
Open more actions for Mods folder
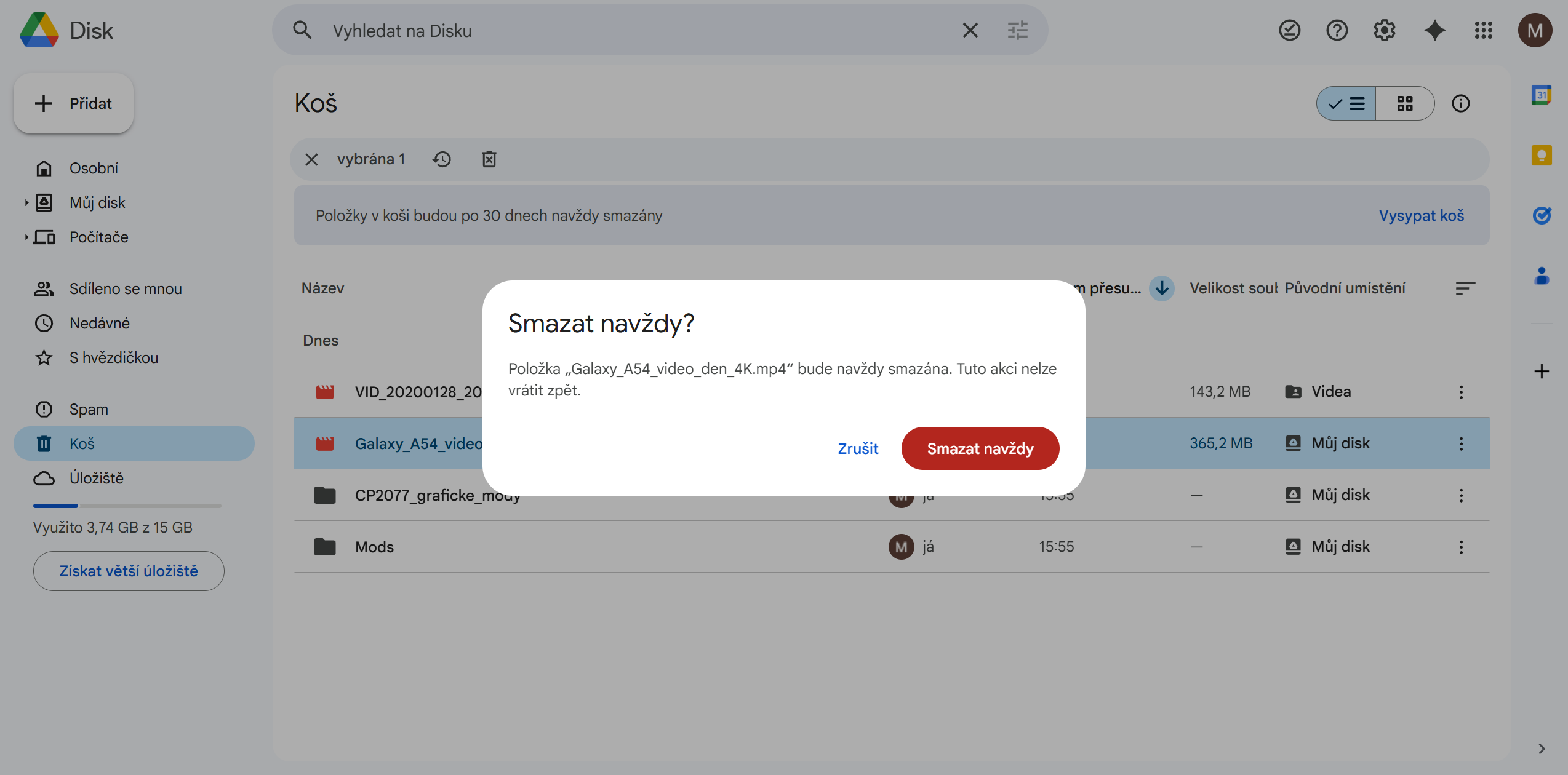pyautogui.click(x=1461, y=547)
